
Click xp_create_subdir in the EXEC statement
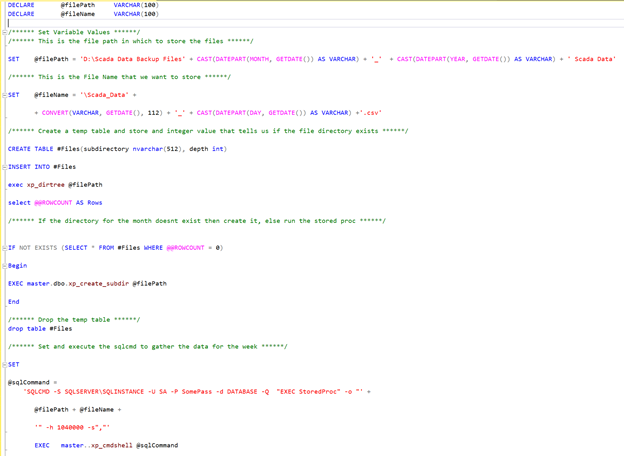[99, 283]
